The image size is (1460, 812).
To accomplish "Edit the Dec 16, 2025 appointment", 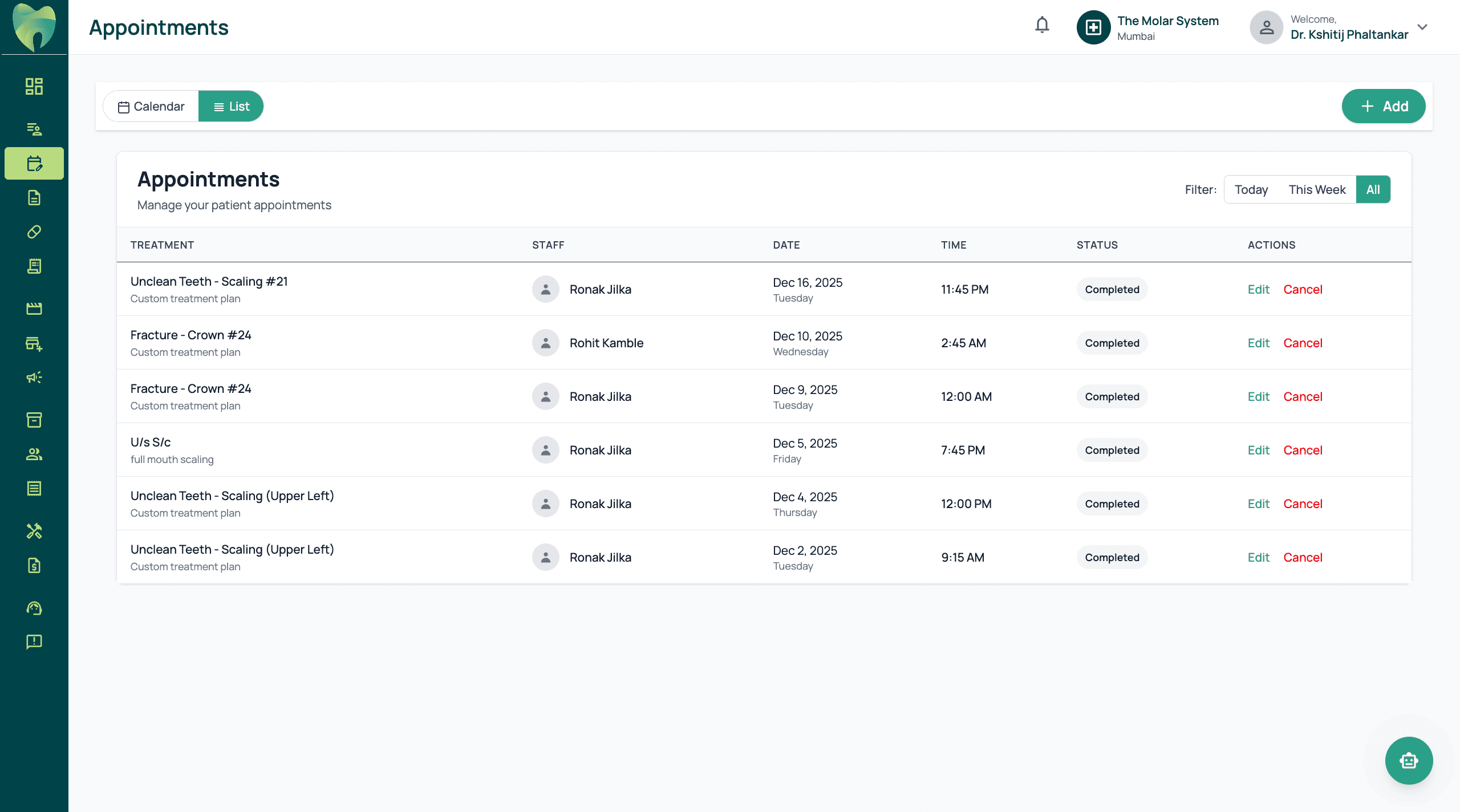I will [x=1258, y=290].
